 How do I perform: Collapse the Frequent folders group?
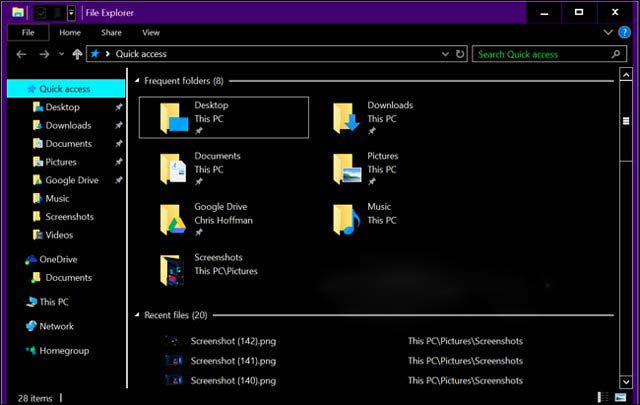coord(137,81)
